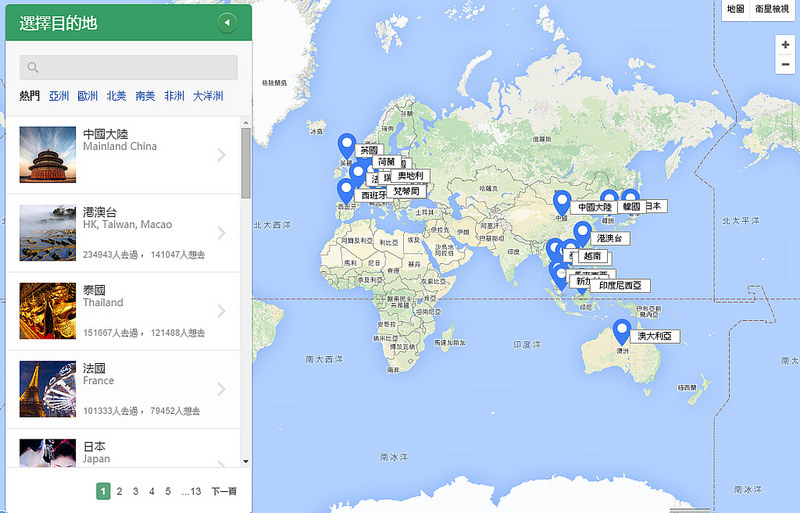Expand the 港澳台 row chevron
This screenshot has width=800, height=513.
click(x=221, y=233)
